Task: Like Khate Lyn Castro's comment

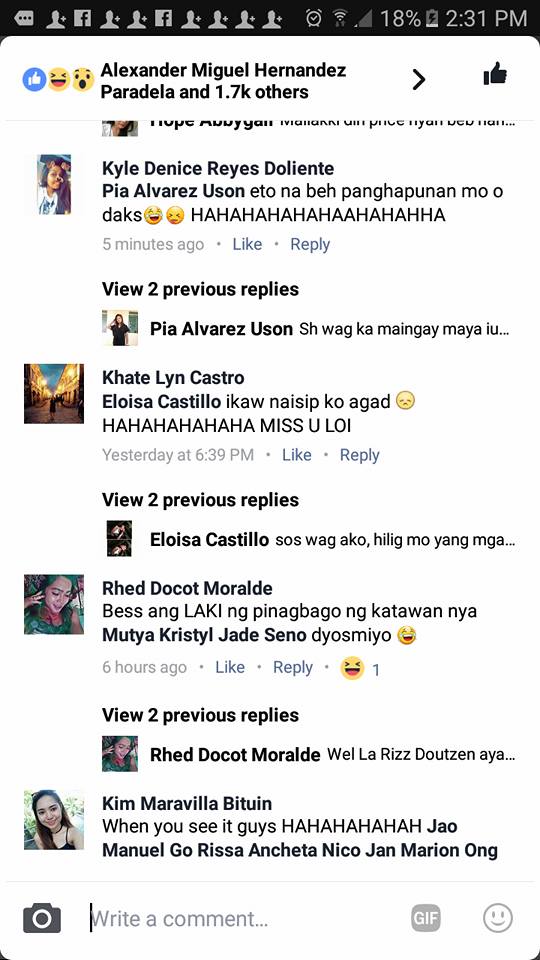Action: point(297,455)
